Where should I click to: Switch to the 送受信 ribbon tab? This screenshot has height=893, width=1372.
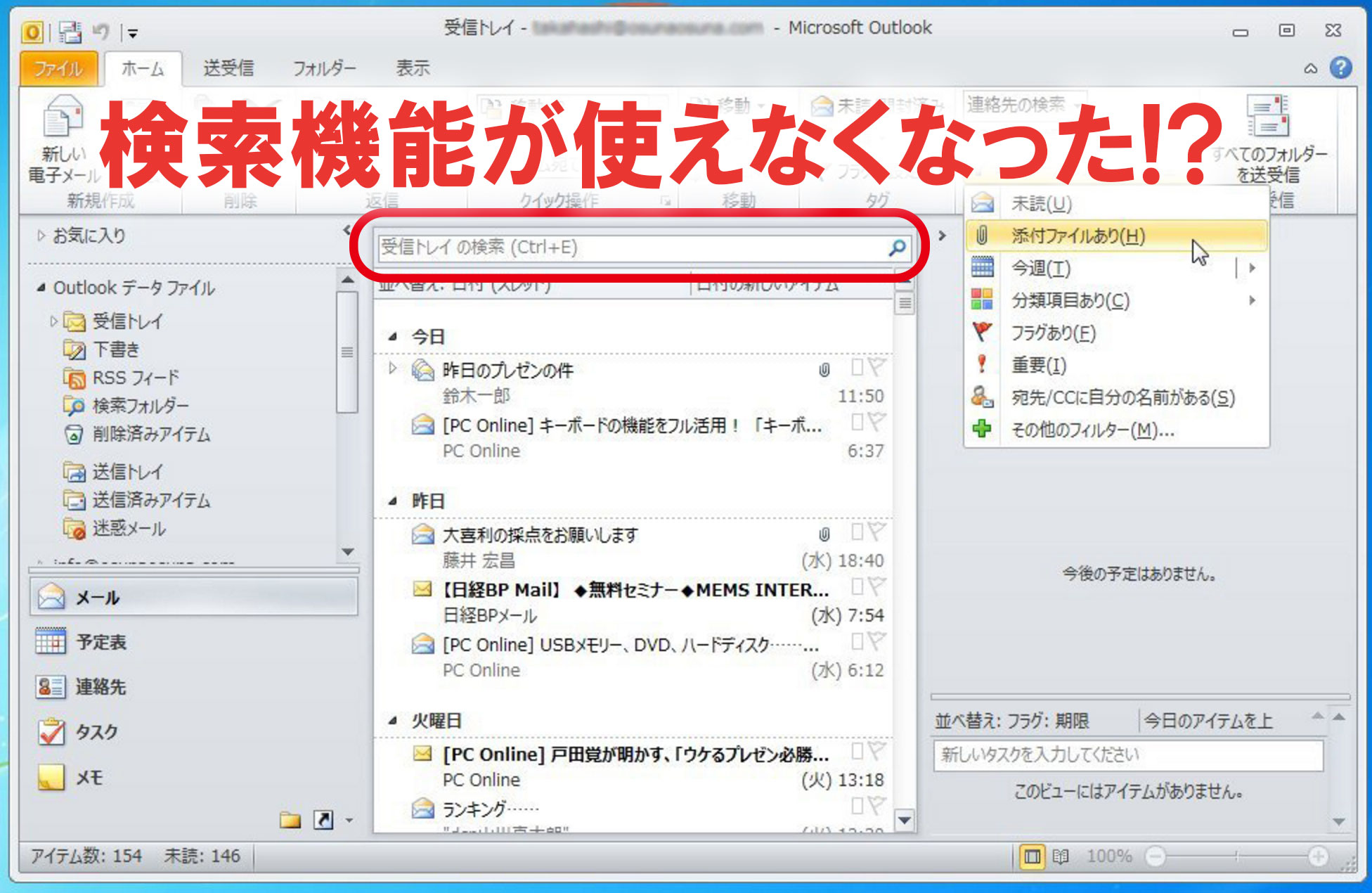(228, 68)
